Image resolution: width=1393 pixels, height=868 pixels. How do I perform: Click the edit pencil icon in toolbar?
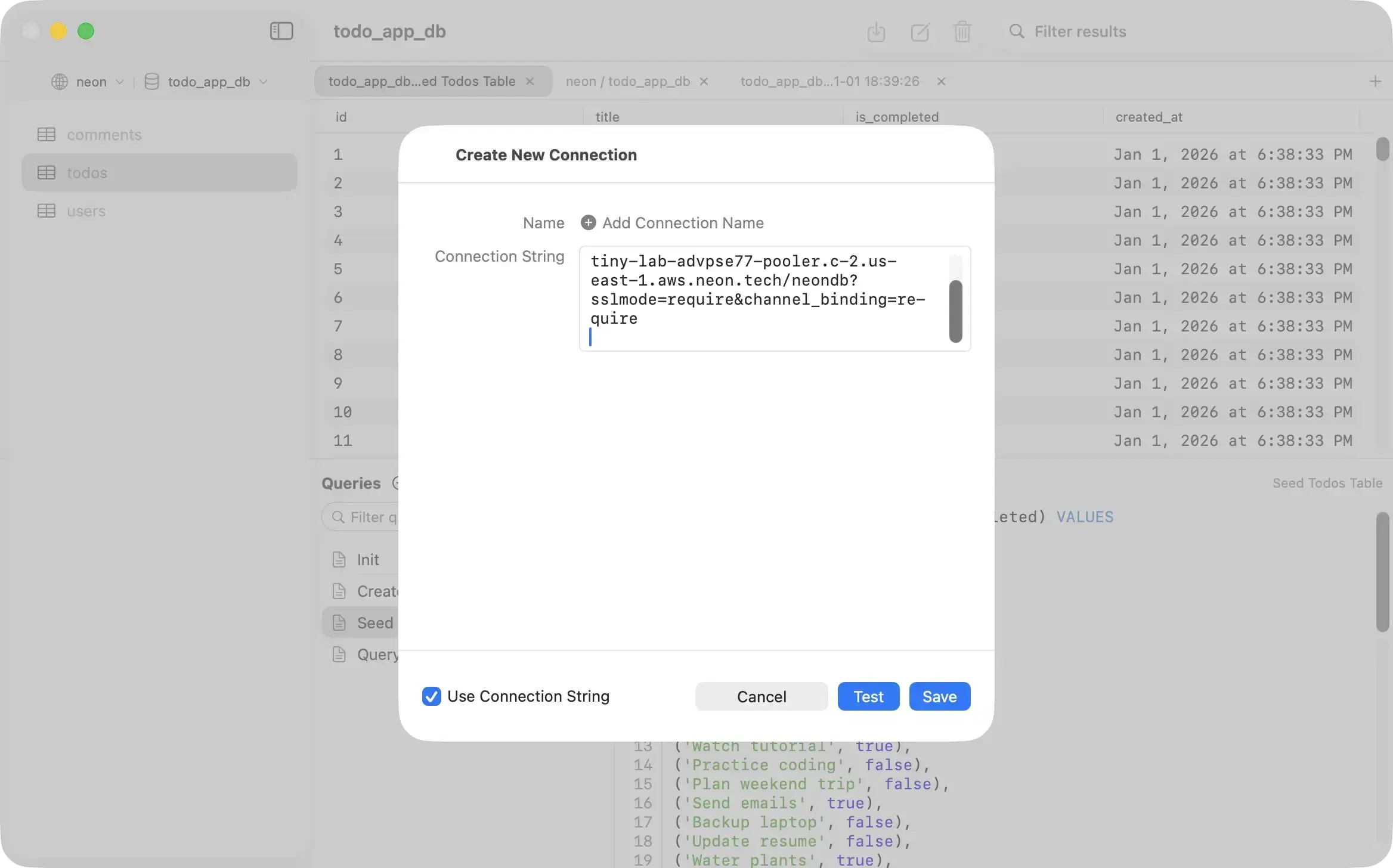click(920, 32)
